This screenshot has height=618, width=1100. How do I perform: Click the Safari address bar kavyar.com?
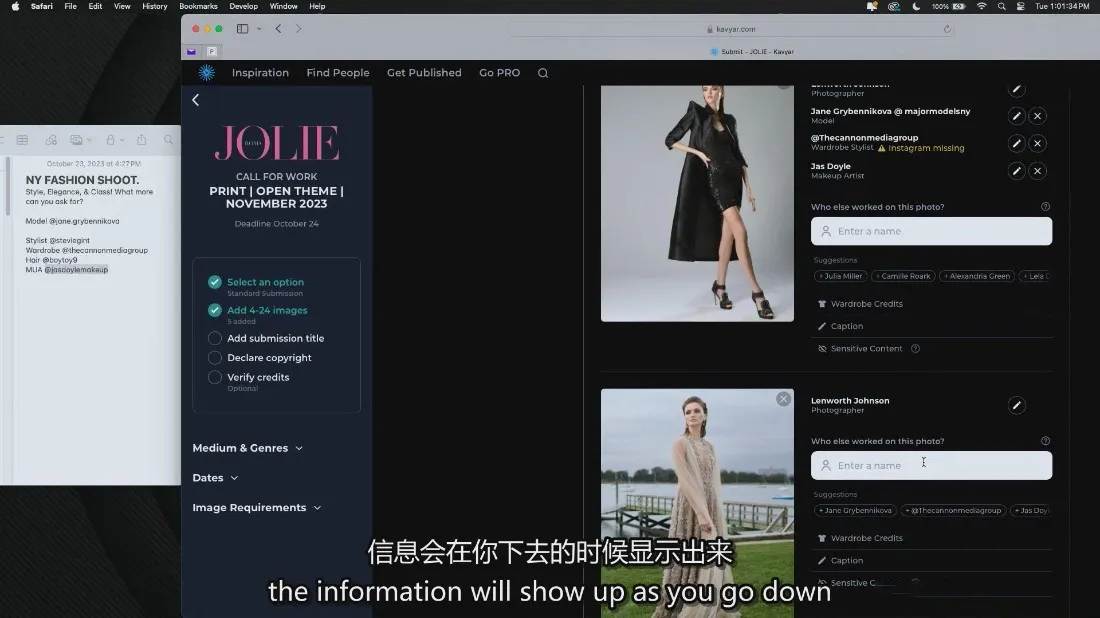731,29
